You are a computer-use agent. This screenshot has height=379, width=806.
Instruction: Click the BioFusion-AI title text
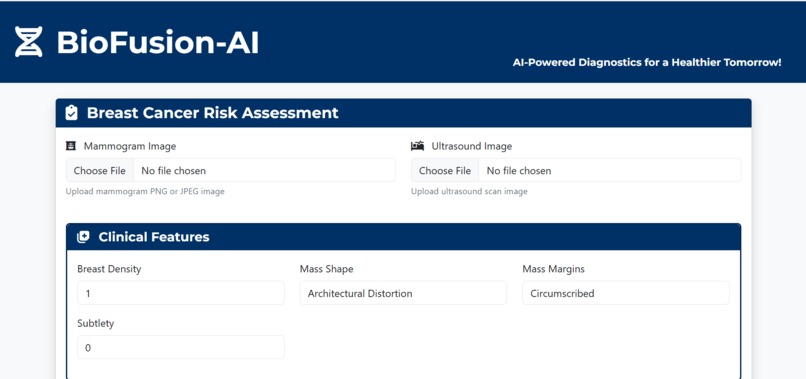click(158, 42)
